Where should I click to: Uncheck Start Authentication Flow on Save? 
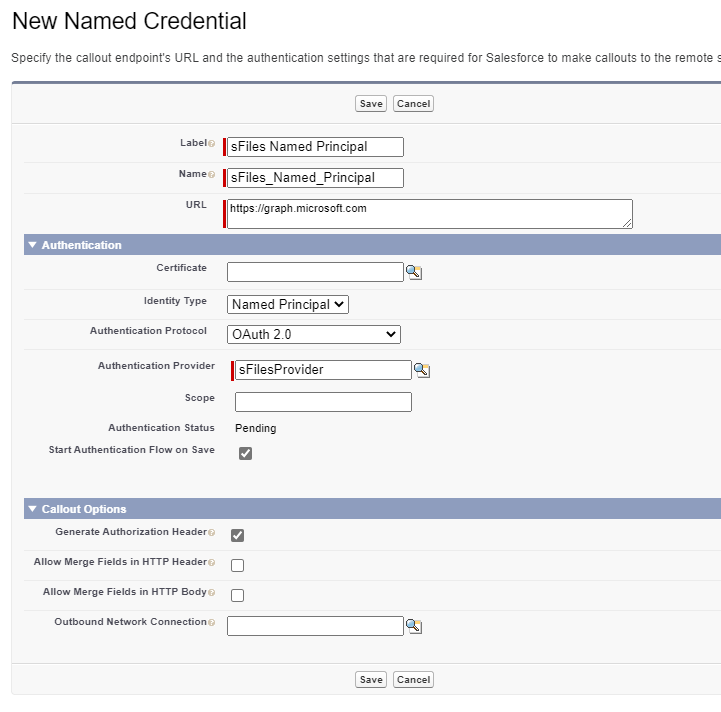click(246, 453)
